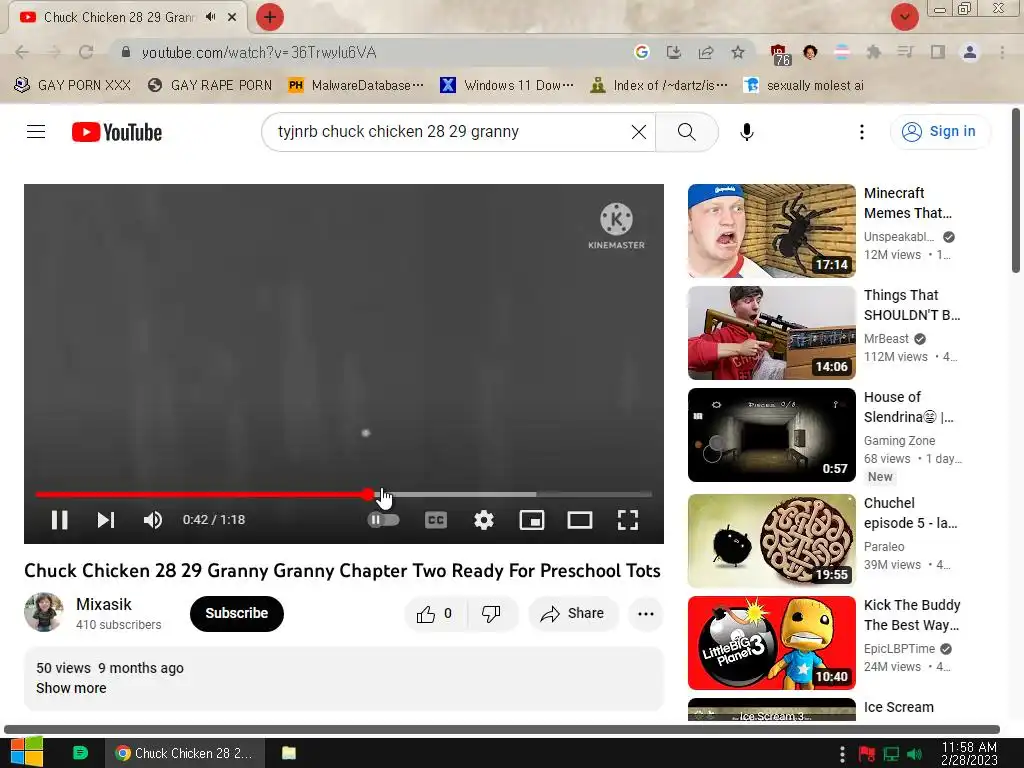This screenshot has height=768, width=1024.
Task: Open the Chrome three-dot menu
Action: [x=1002, y=52]
